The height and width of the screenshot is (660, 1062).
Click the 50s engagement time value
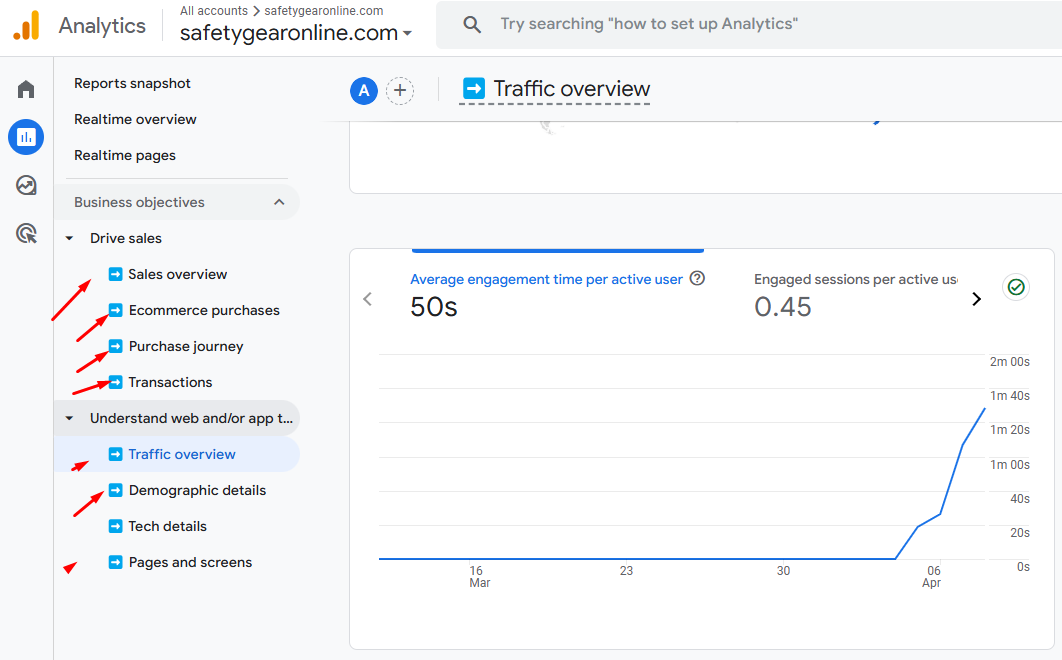pyautogui.click(x=433, y=307)
